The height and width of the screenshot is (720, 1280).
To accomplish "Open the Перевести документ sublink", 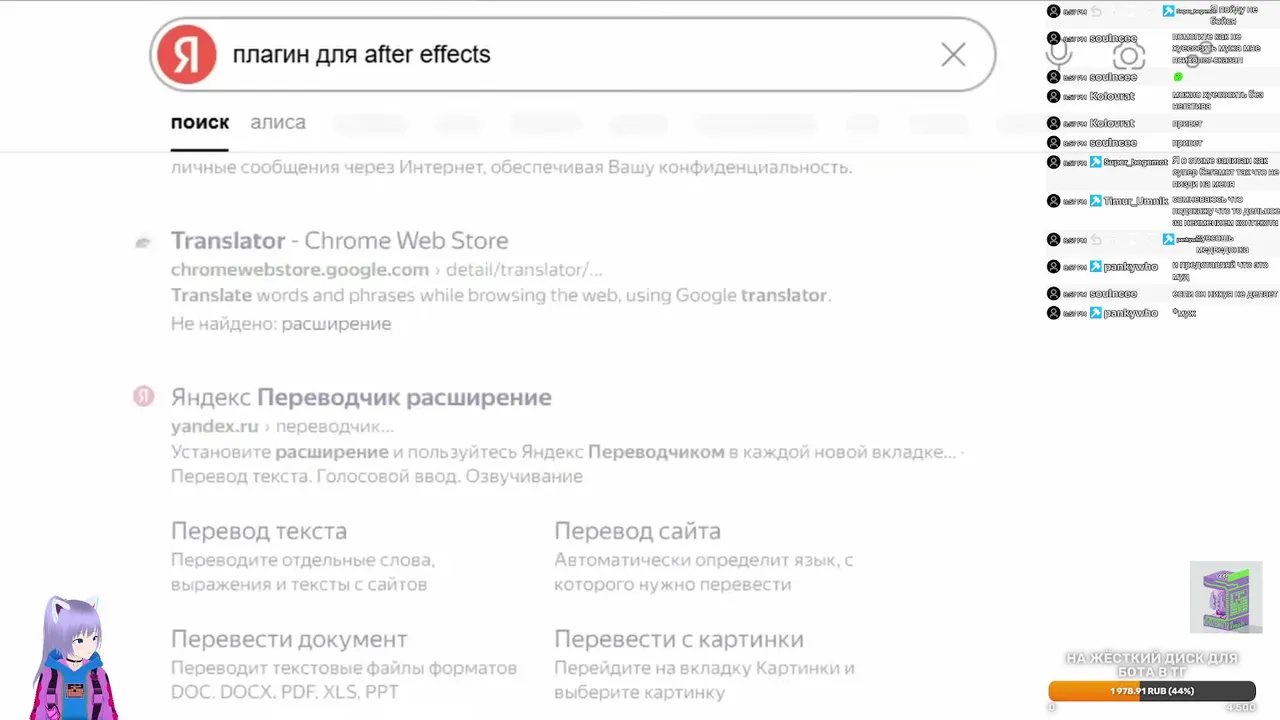I will coord(289,639).
